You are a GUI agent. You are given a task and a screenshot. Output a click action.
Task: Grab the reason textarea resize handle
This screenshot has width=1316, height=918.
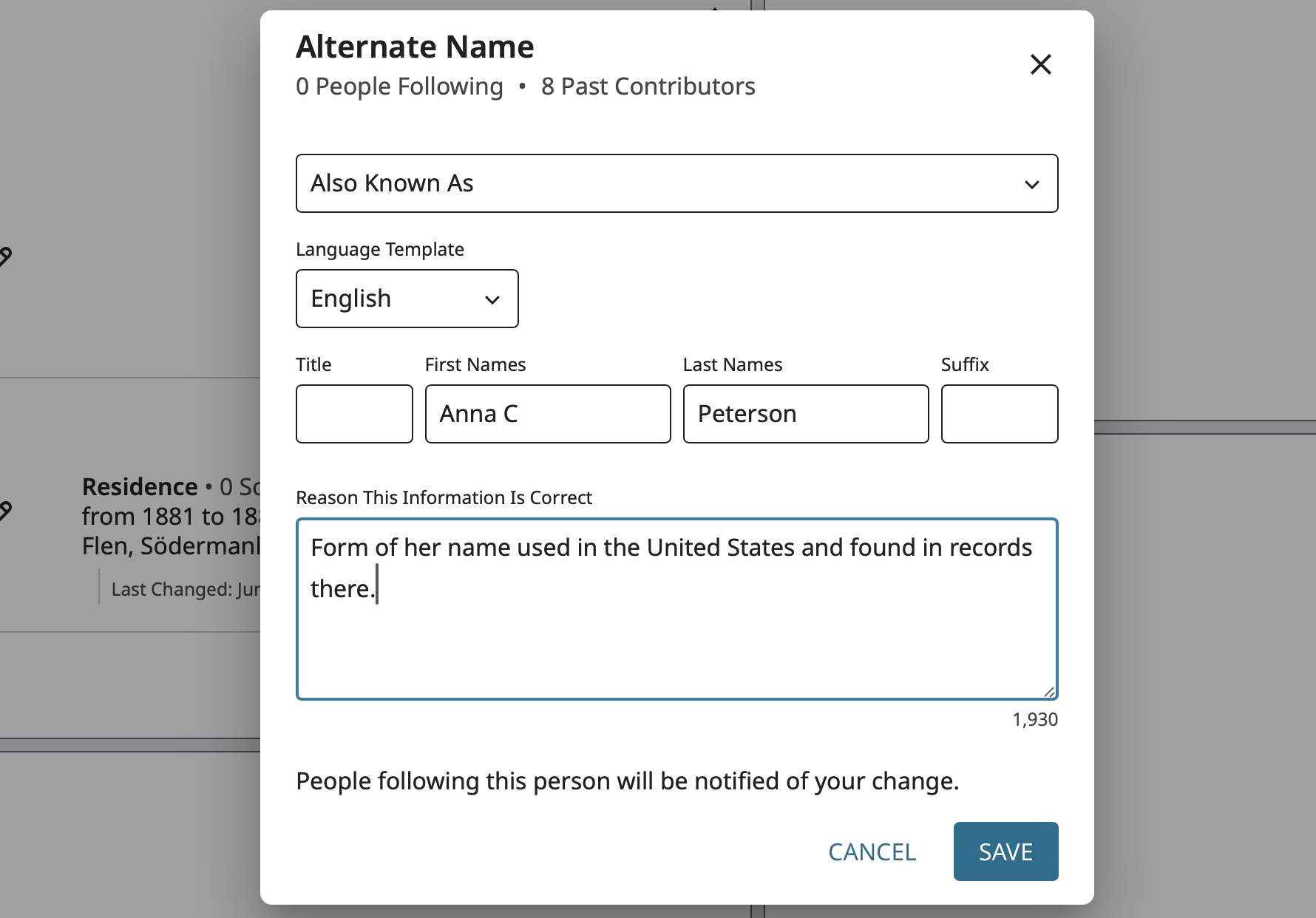[x=1049, y=692]
